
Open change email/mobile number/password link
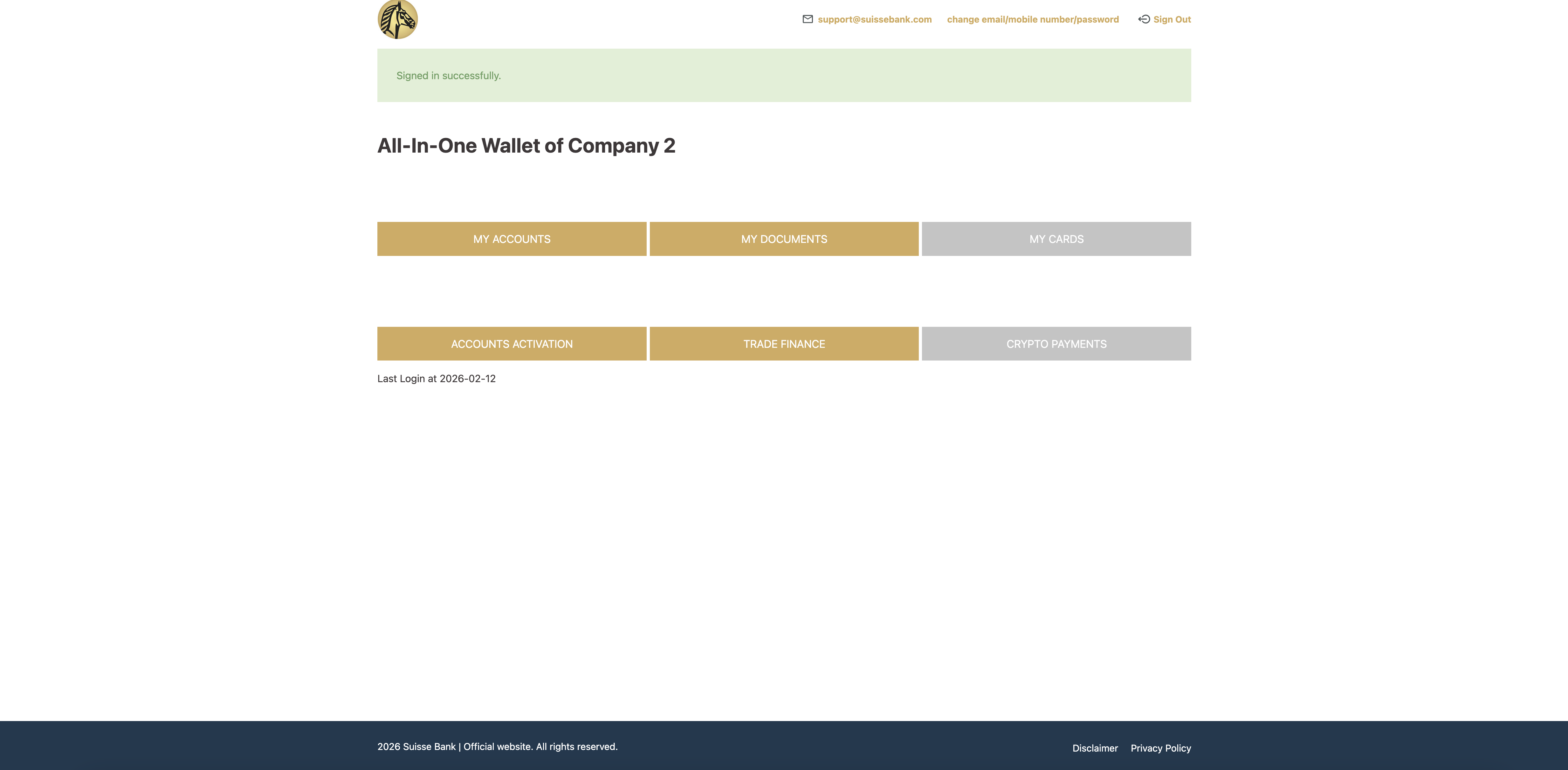tap(1032, 19)
